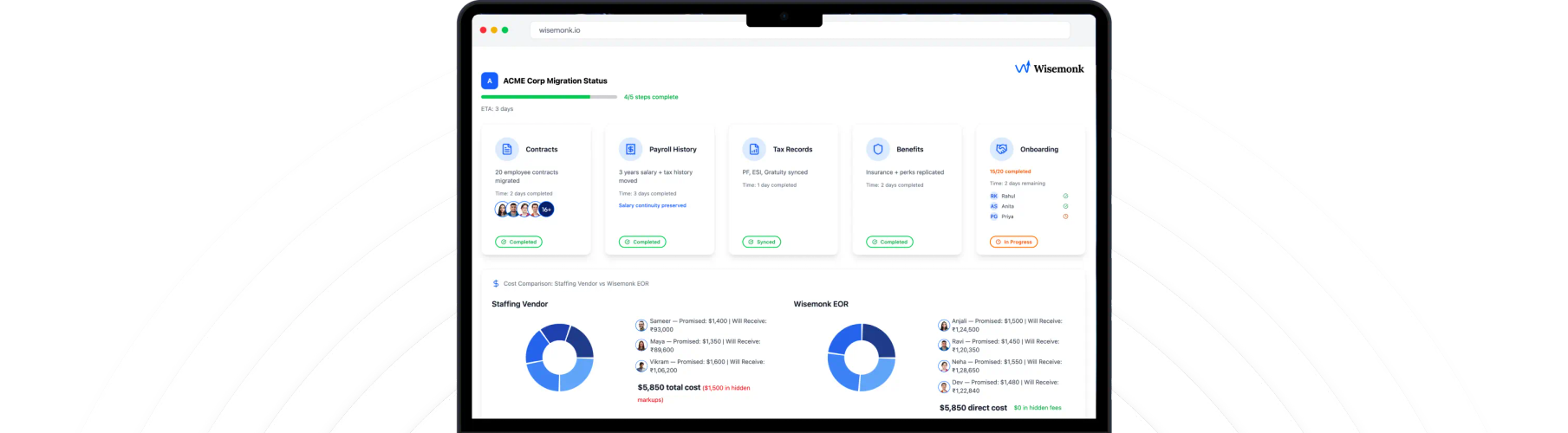1568x433 pixels.
Task: Click the Payroll History dollar icon
Action: 630,149
